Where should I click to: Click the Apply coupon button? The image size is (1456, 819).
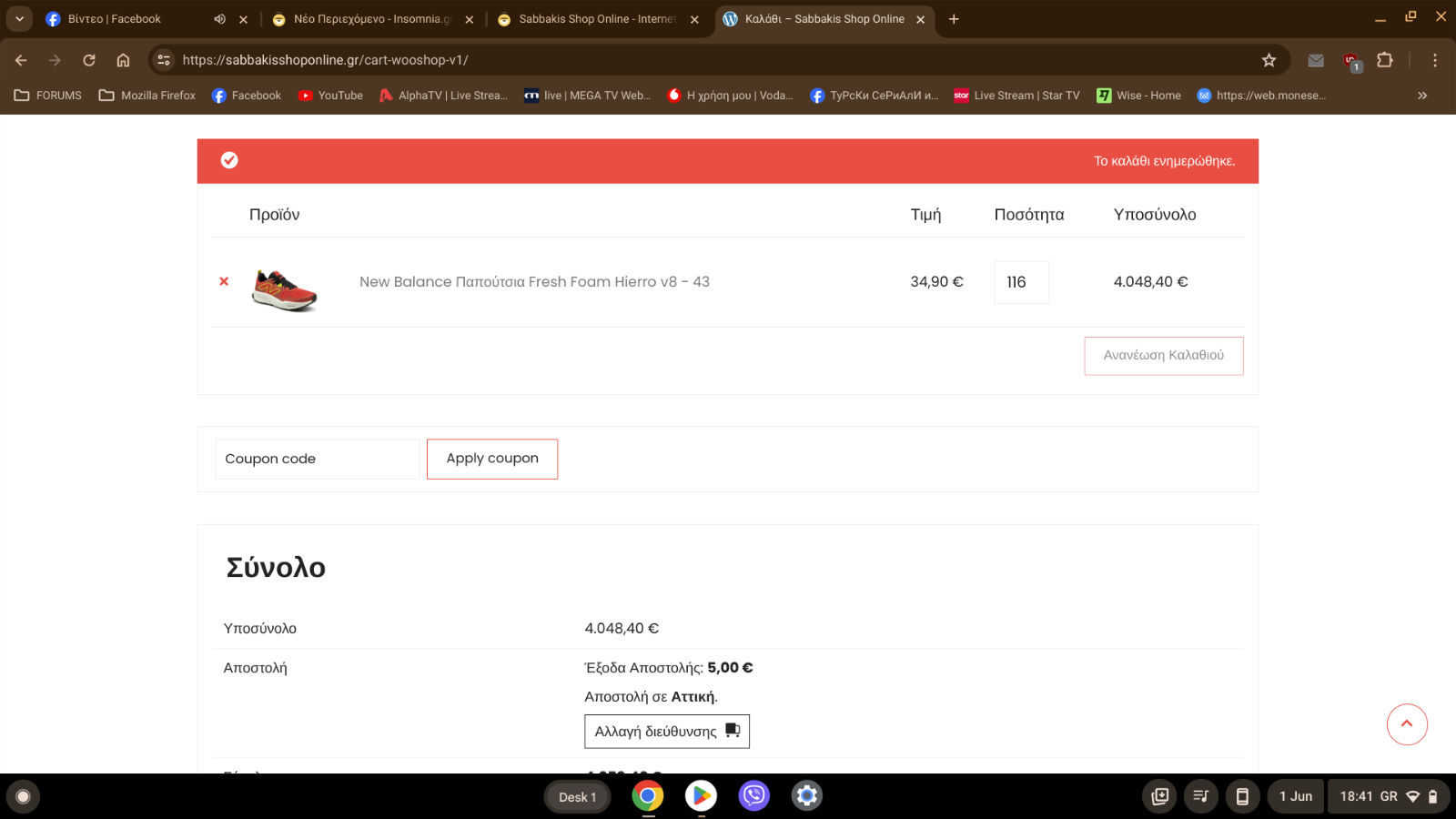click(x=492, y=459)
